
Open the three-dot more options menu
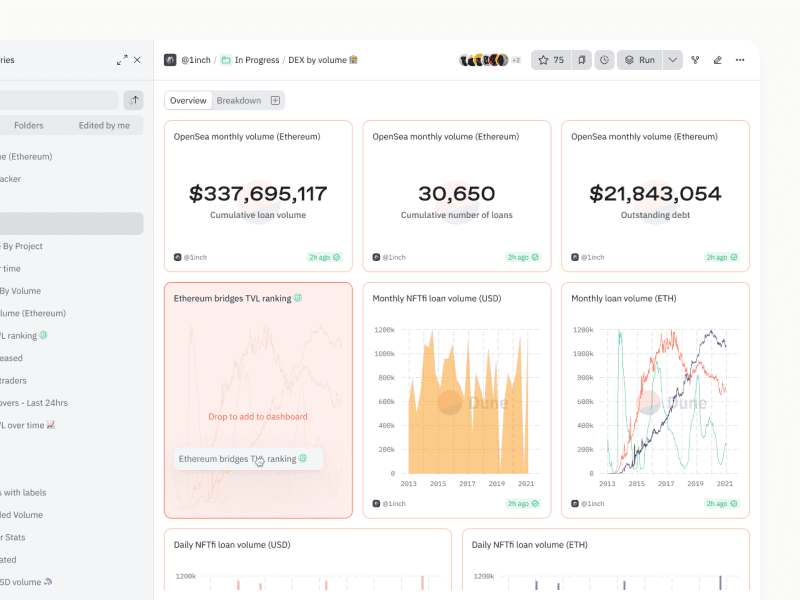740,60
